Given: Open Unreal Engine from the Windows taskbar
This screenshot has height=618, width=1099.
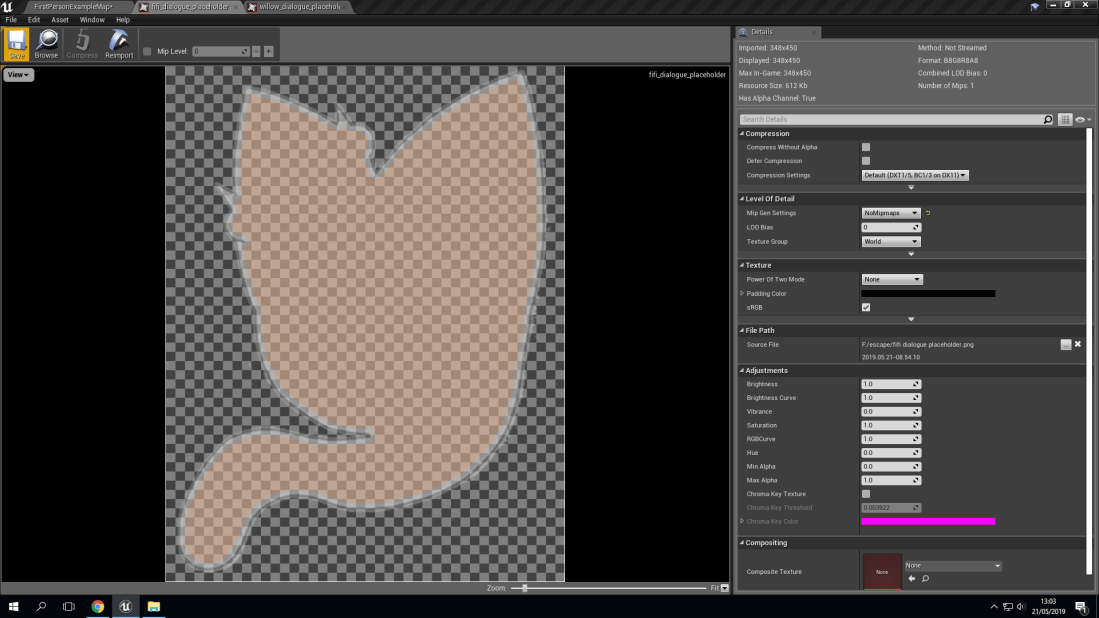Looking at the screenshot, I should [125, 606].
